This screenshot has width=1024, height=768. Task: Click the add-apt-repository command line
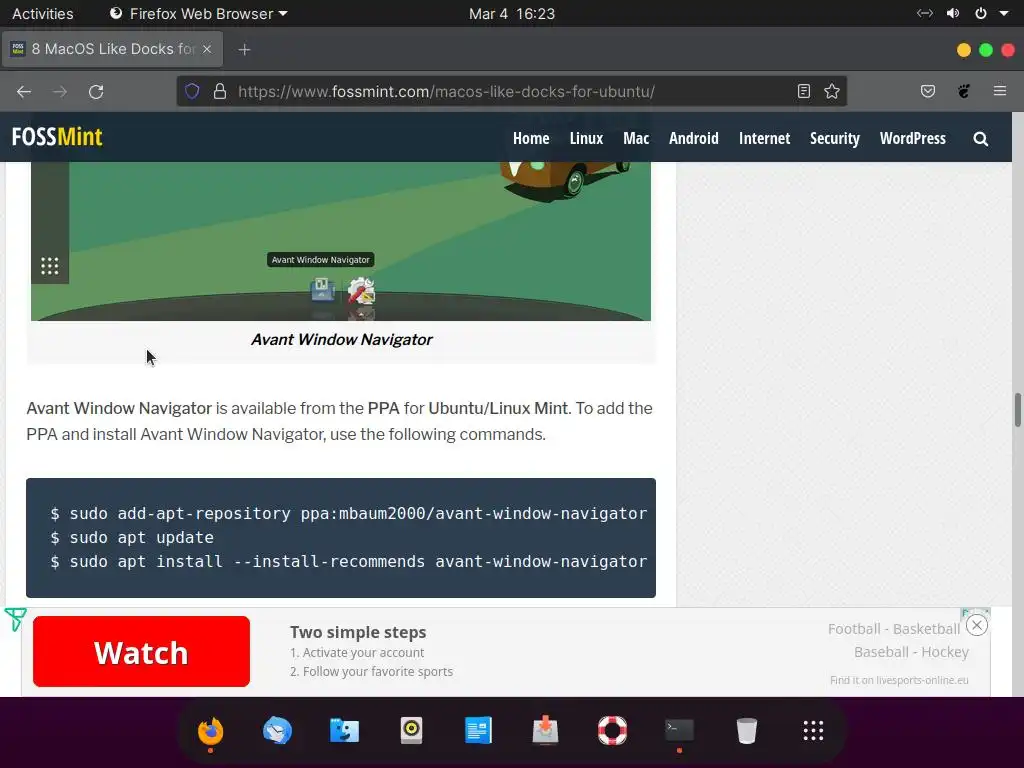(349, 513)
